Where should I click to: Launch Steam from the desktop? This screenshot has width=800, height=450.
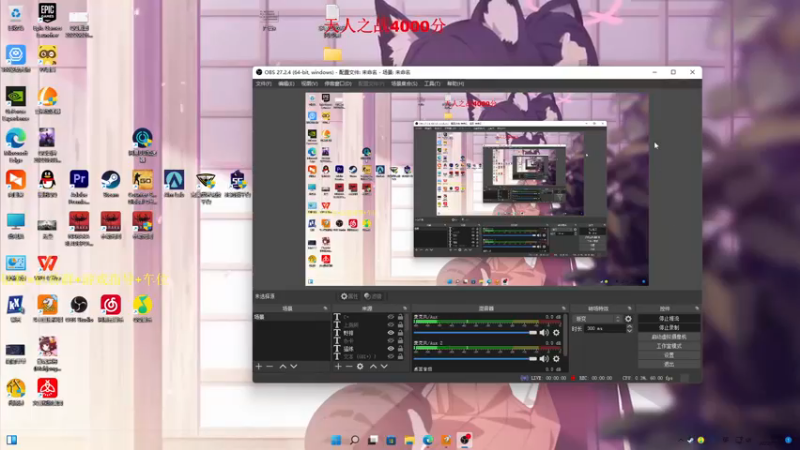111,184
